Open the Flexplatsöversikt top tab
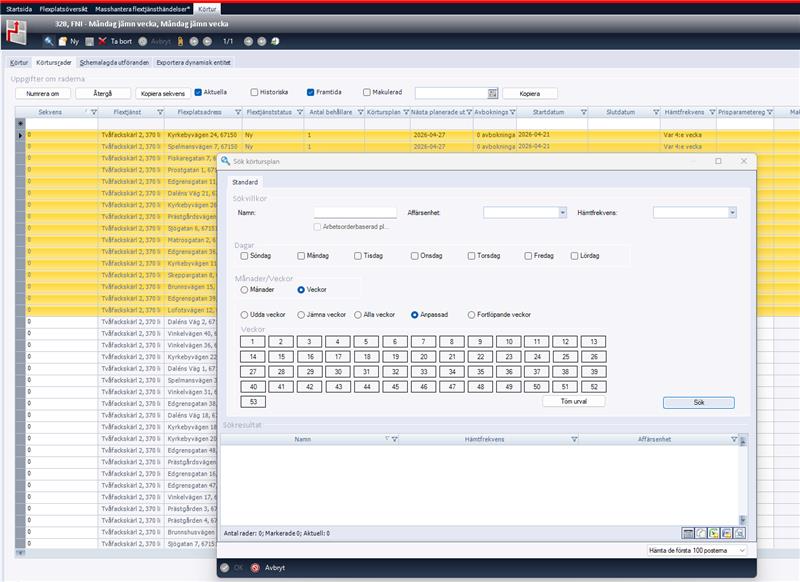Viewport: 800px width, 582px height. pos(68,7)
